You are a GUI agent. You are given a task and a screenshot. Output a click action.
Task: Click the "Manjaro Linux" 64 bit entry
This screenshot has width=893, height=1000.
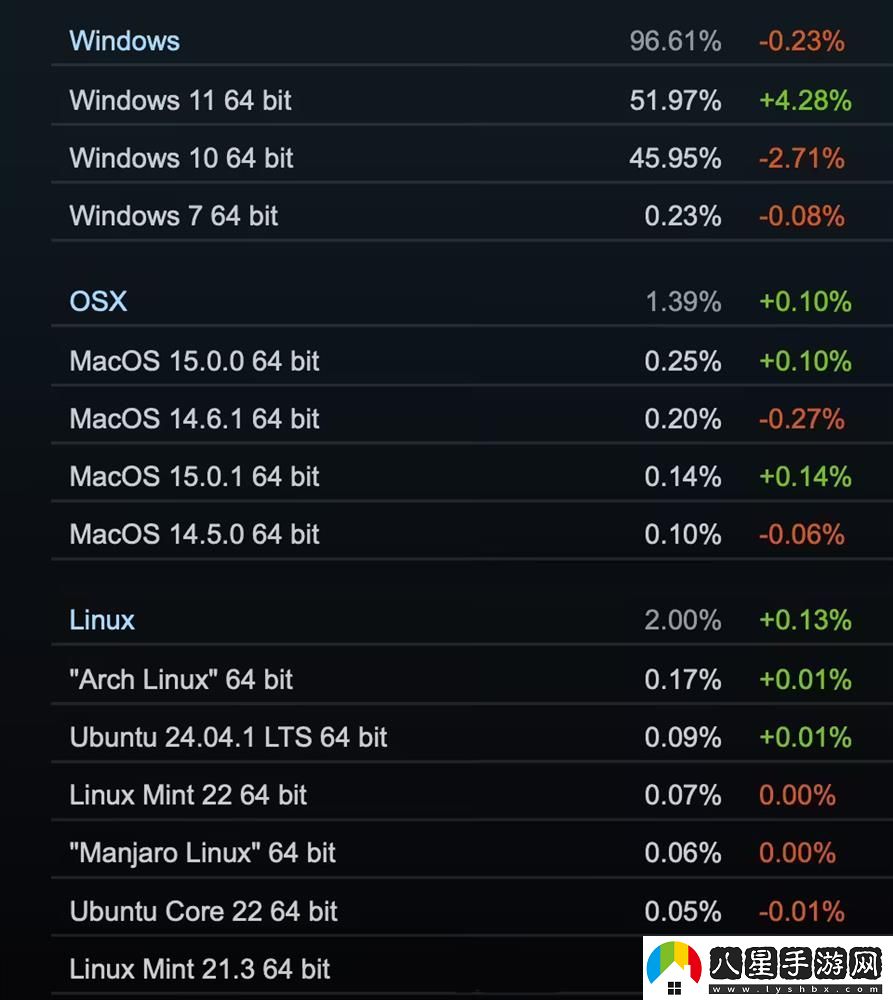(x=203, y=853)
